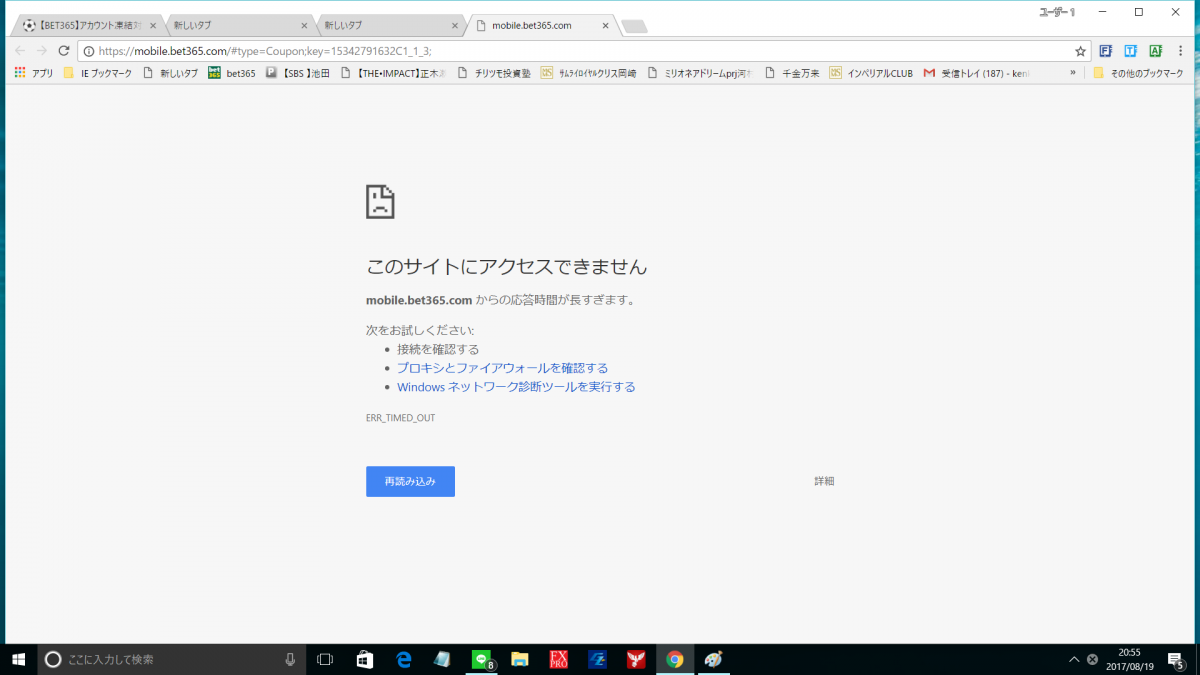Open File Explorer from the taskbar
Screen dimensions: 1200x675
coord(520,659)
